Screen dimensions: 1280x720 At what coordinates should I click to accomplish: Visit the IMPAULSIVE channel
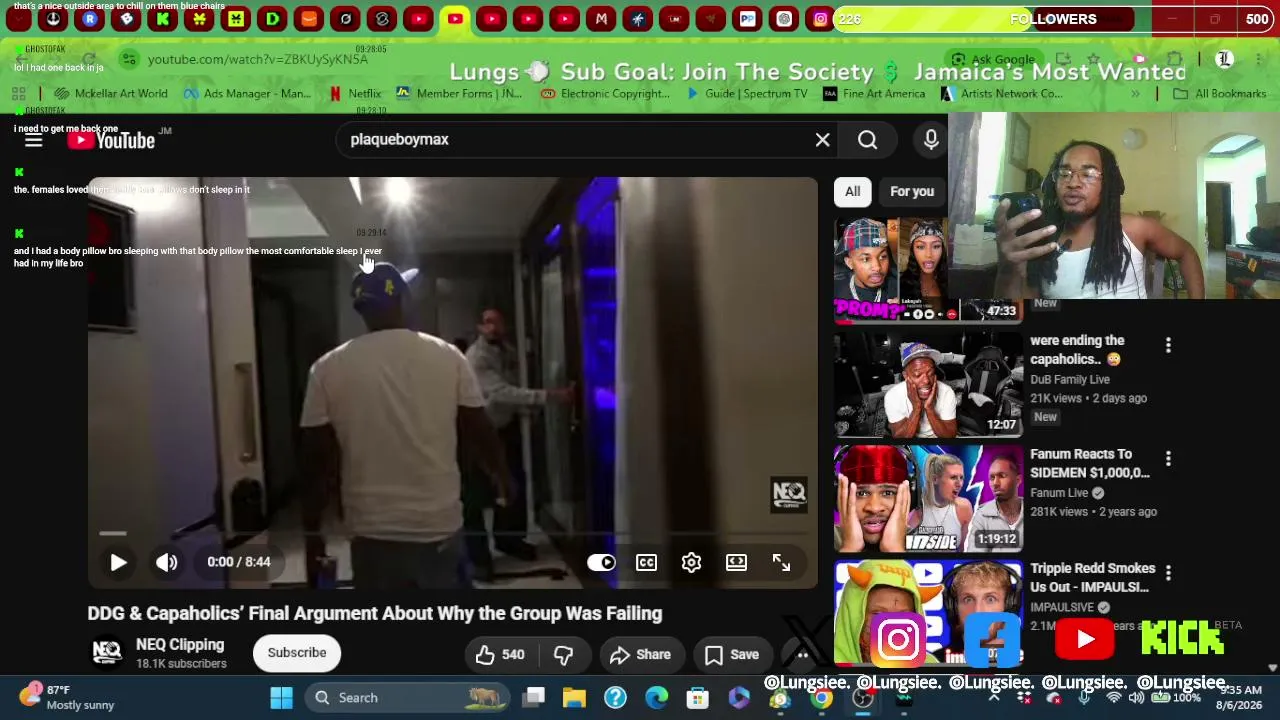point(1062,607)
